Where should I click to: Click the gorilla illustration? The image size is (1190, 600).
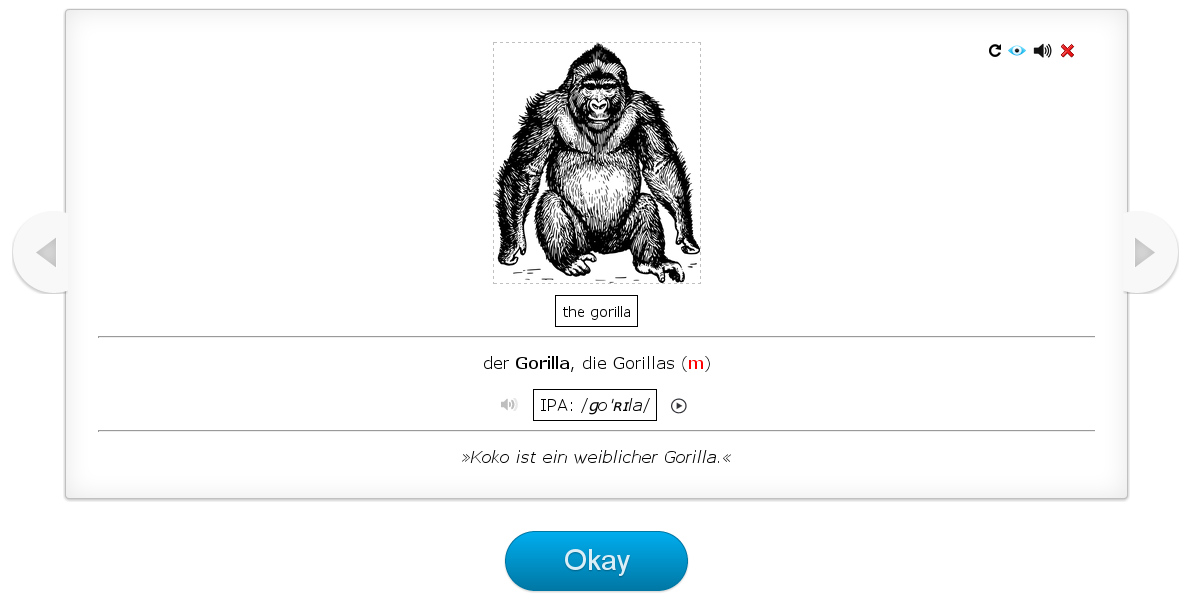tap(597, 163)
